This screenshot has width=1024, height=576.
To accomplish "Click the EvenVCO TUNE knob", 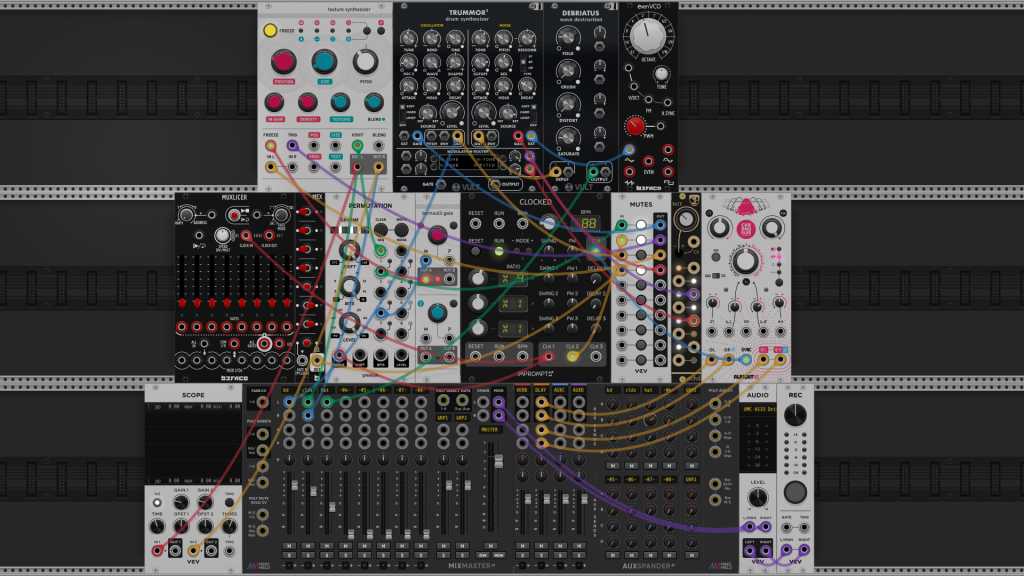I will click(662, 74).
